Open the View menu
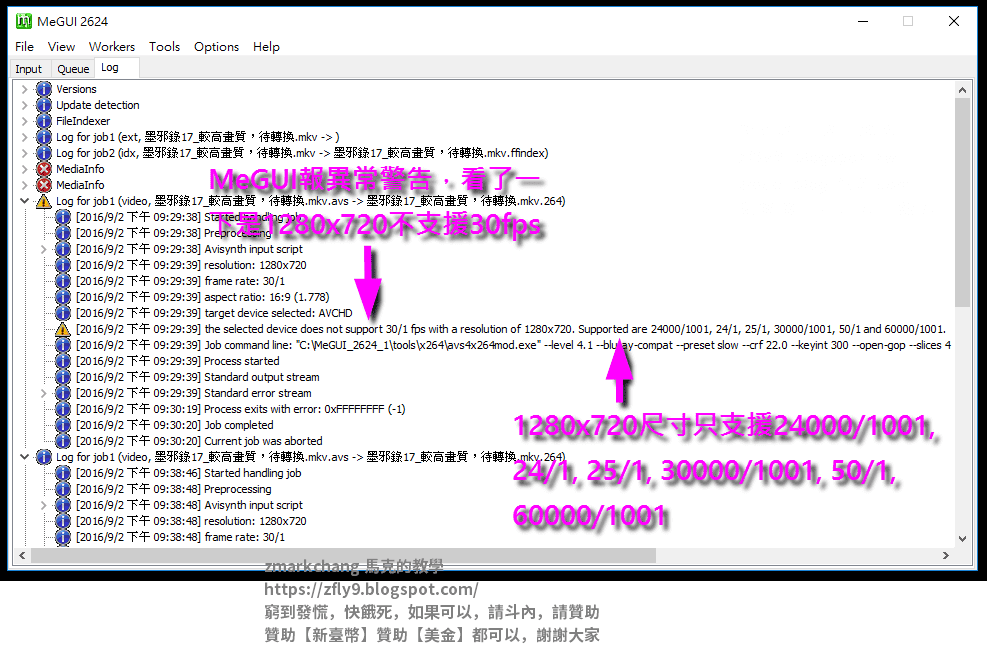 (x=61, y=47)
